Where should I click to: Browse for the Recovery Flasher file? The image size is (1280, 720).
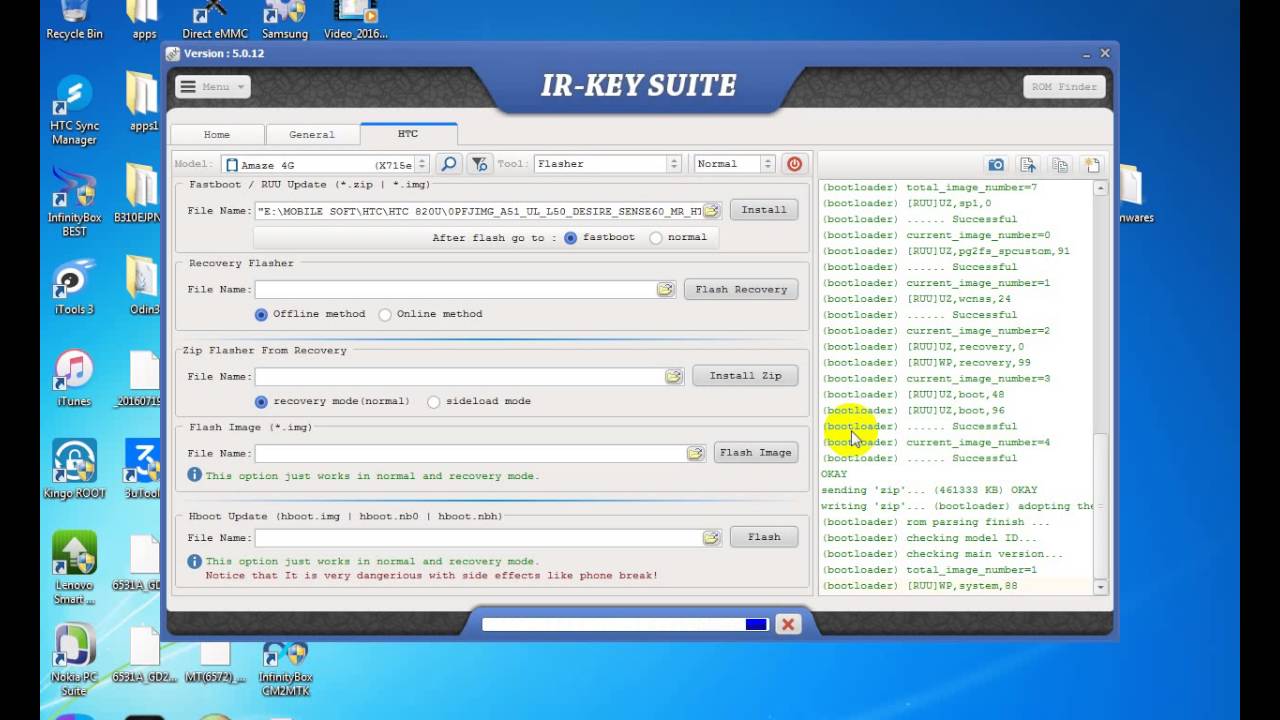[x=665, y=289]
